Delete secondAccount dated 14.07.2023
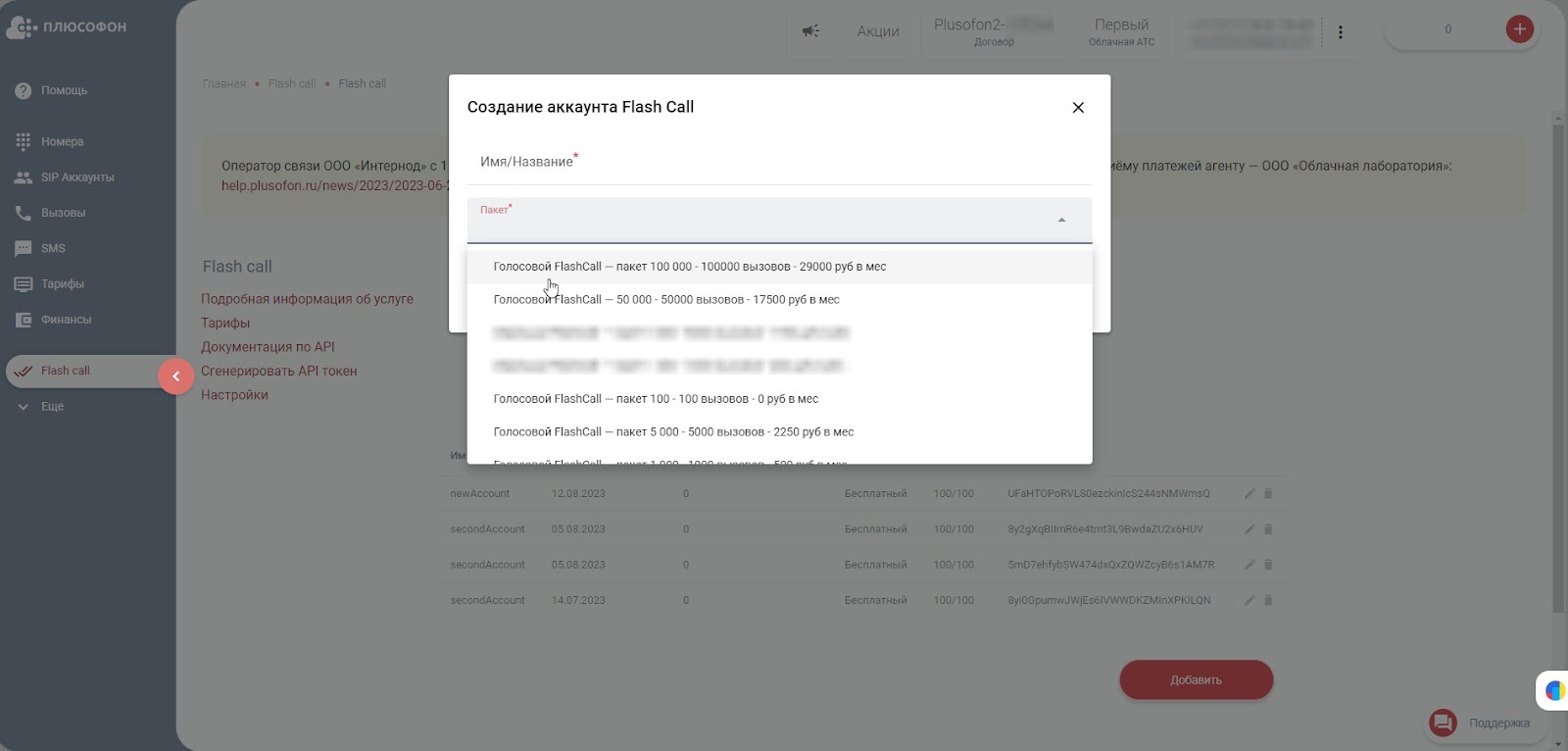 click(1268, 600)
